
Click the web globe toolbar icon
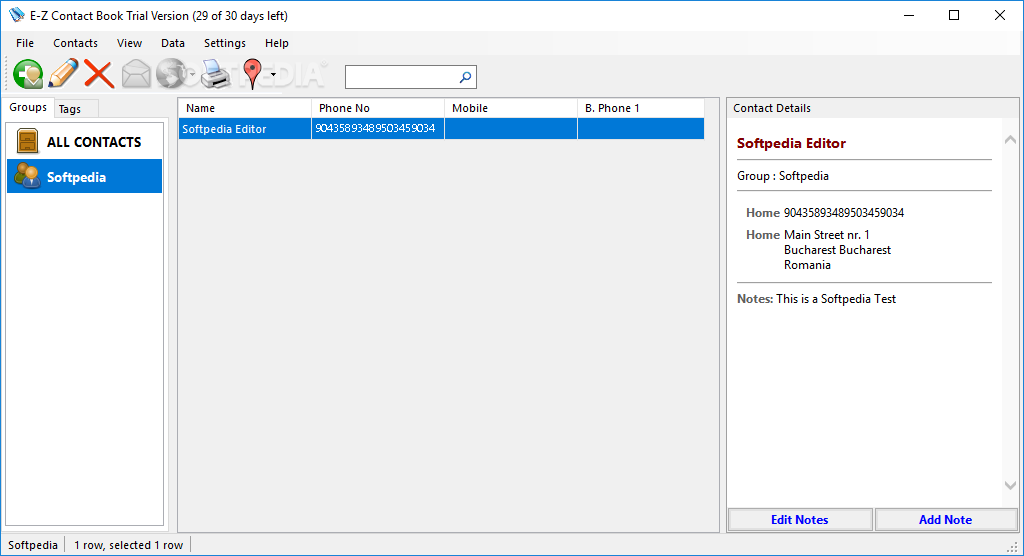171,74
